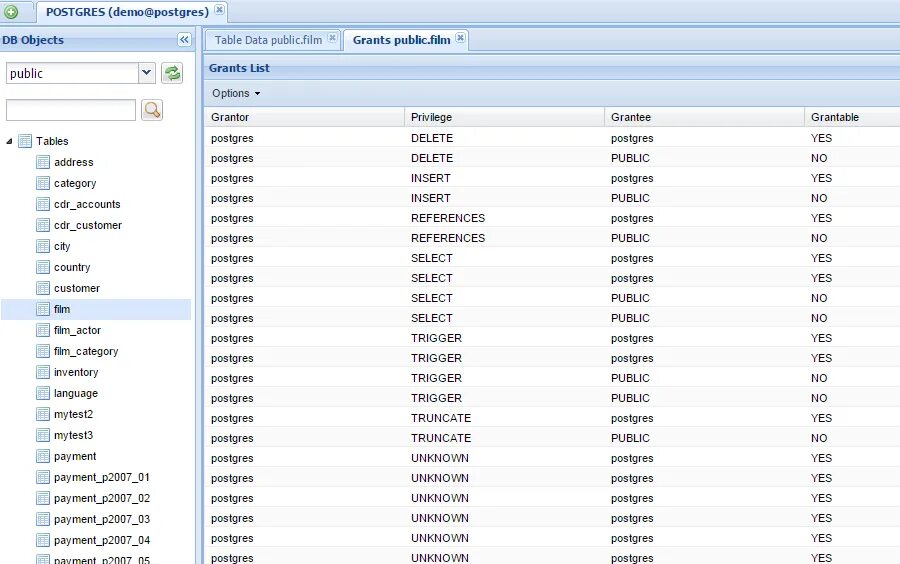The width and height of the screenshot is (900, 564).
Task: Click the cdr_accounts table icon
Action: point(43,204)
